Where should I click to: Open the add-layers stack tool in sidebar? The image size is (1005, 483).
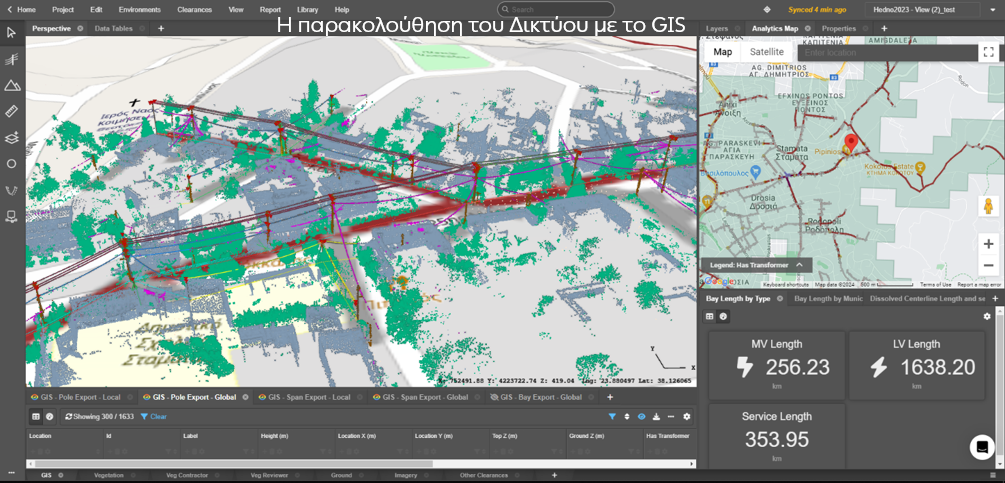[x=12, y=137]
